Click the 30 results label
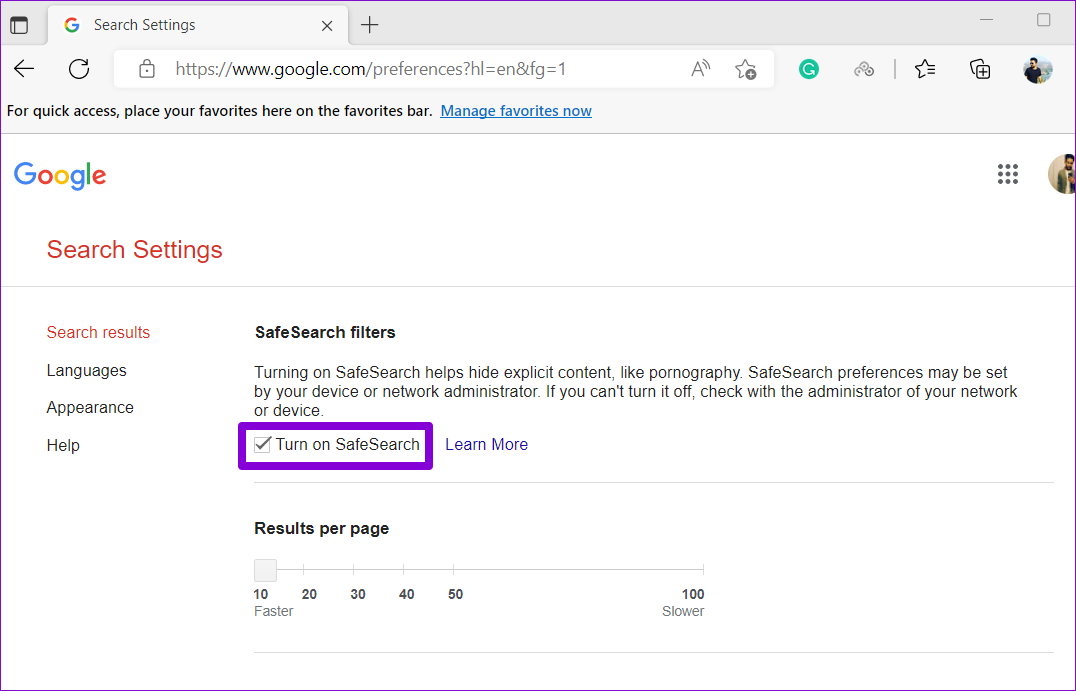Screen dimensions: 1076x691 (358, 594)
